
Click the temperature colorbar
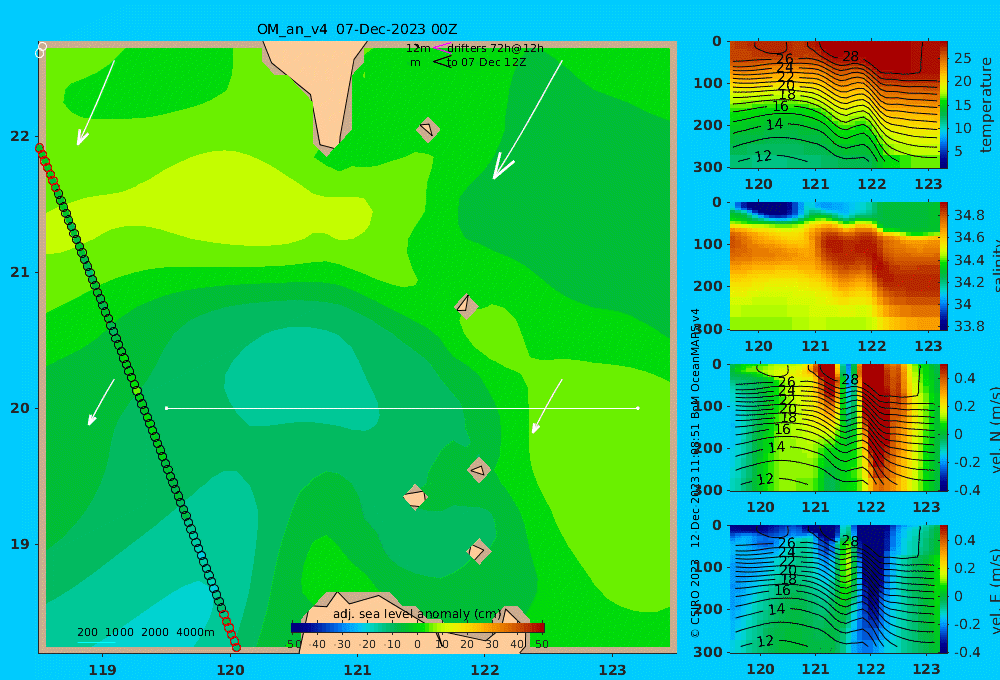pyautogui.click(x=944, y=105)
